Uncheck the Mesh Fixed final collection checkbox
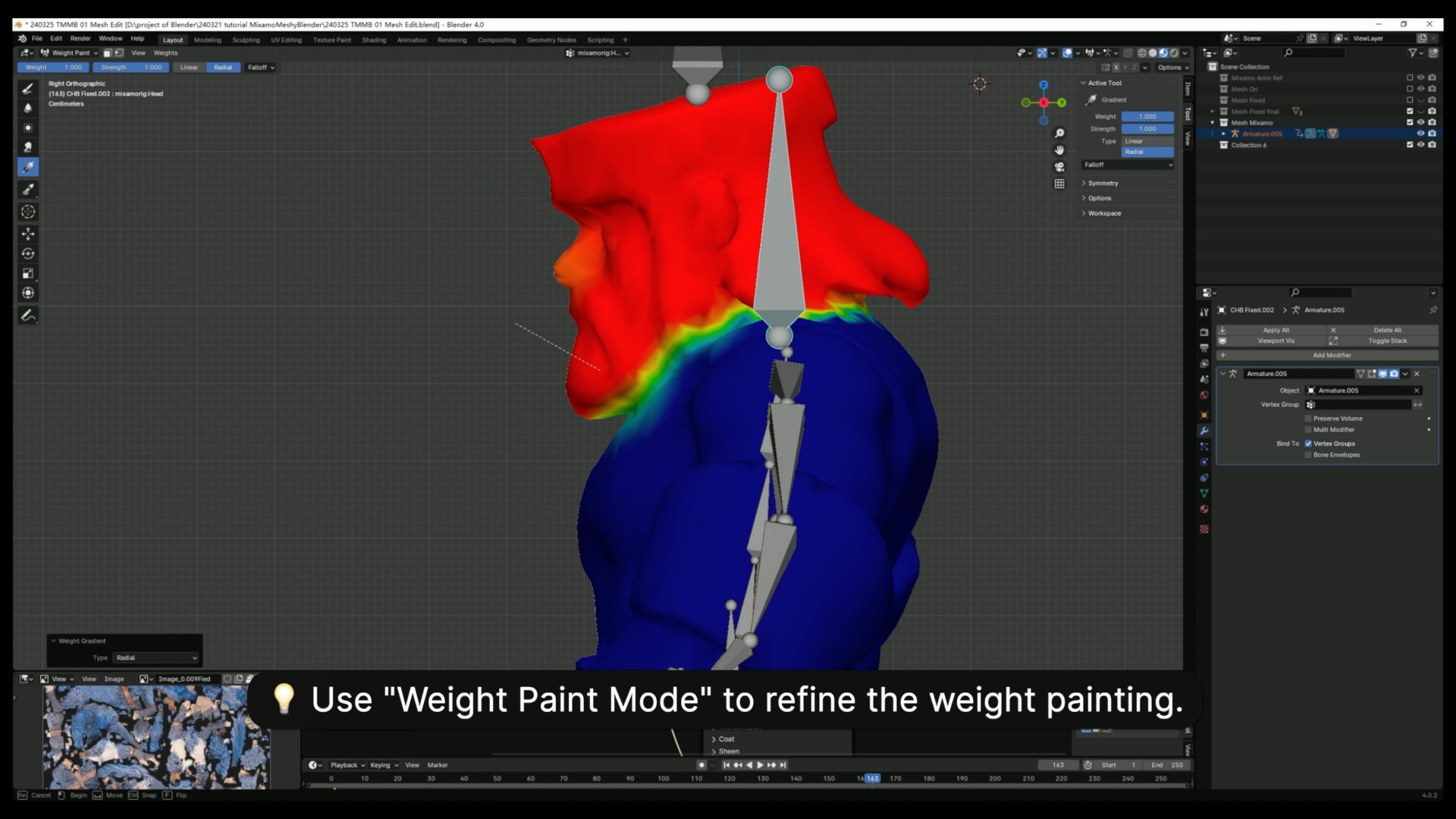 tap(1410, 111)
